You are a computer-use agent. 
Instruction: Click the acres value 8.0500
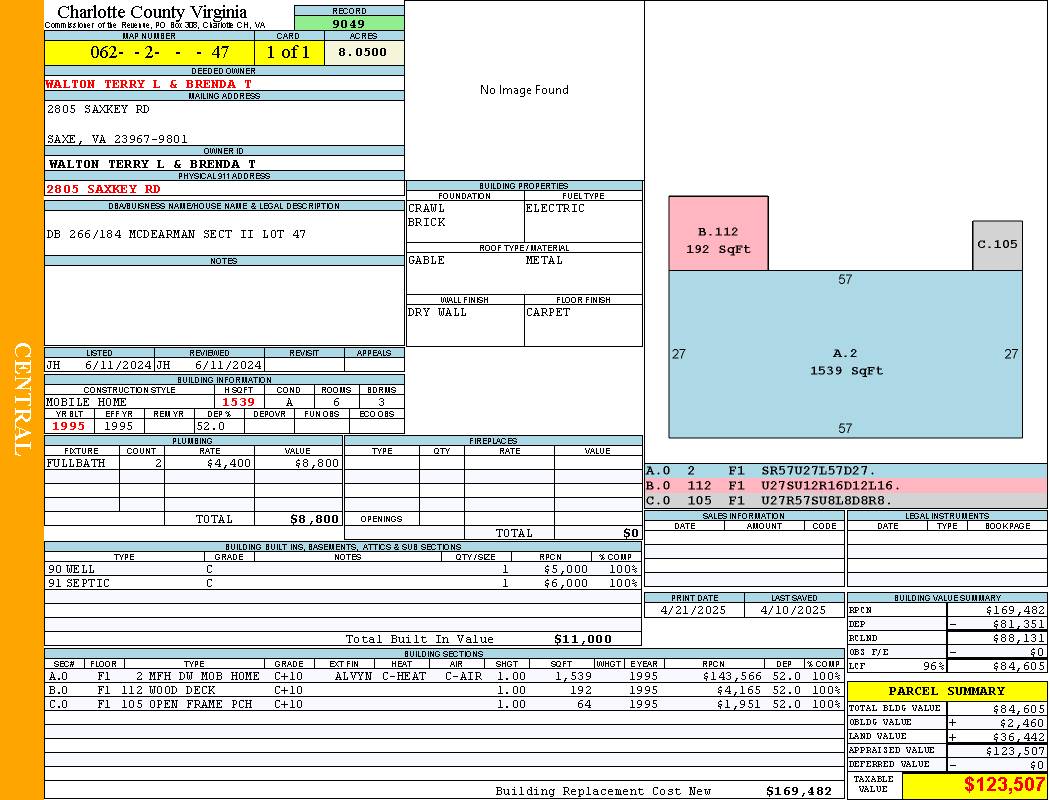(x=363, y=52)
